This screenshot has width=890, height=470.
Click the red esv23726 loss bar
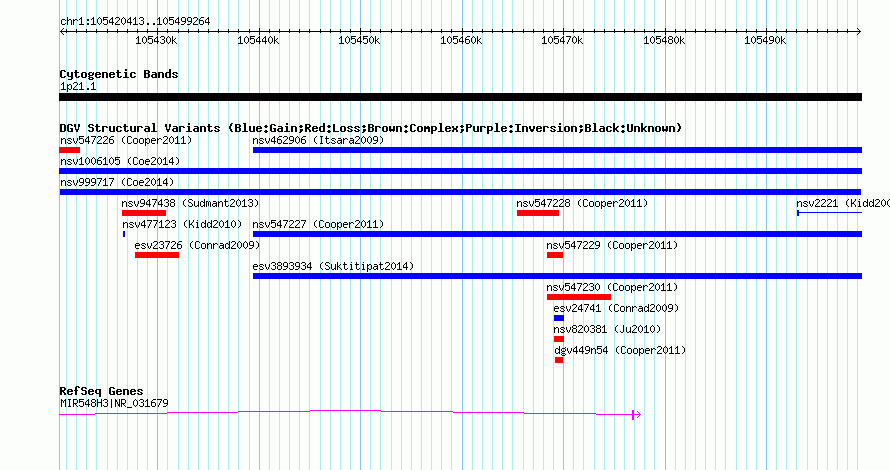tap(157, 255)
